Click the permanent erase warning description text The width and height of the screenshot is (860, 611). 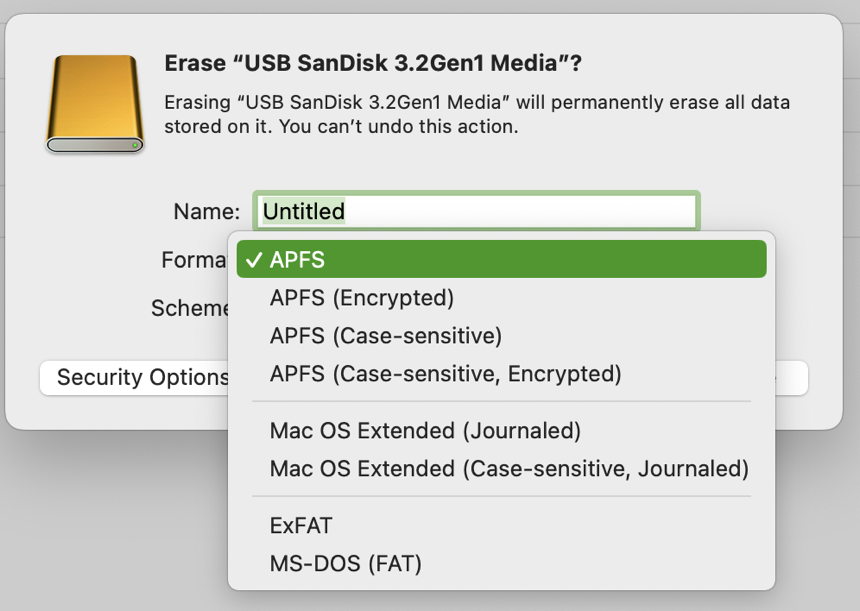tap(477, 114)
